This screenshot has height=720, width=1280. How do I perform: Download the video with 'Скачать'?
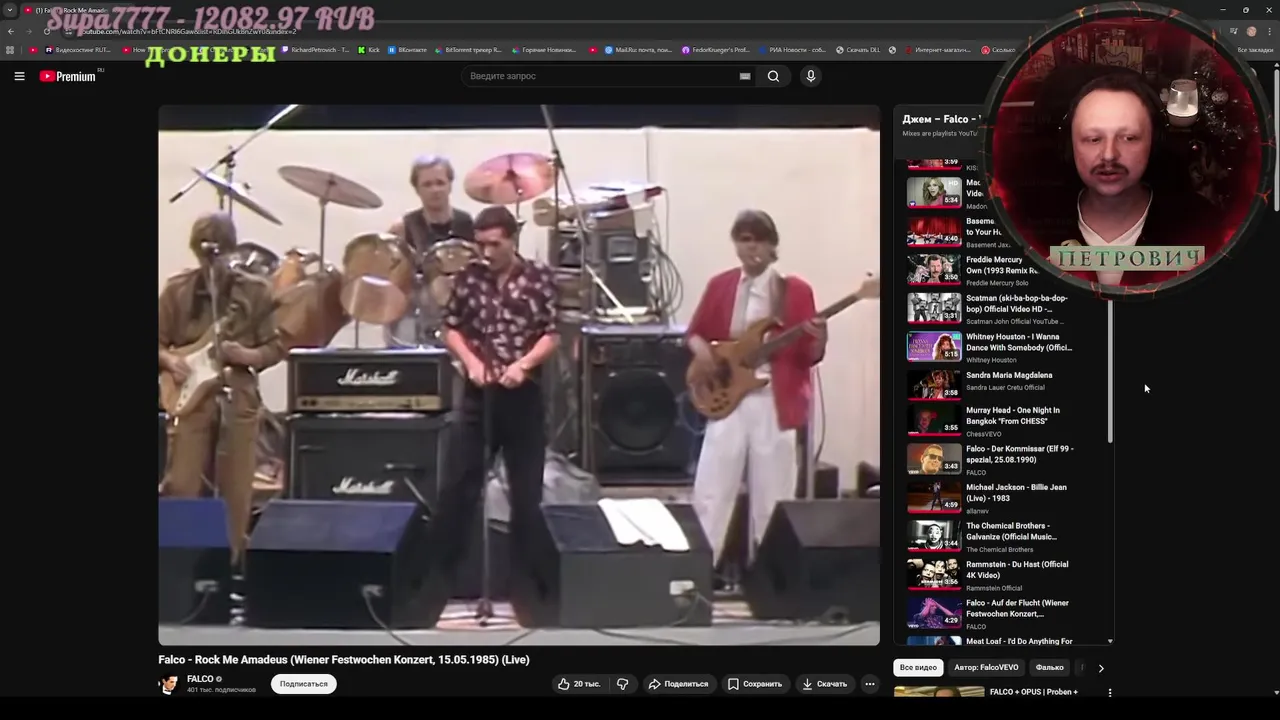(825, 684)
